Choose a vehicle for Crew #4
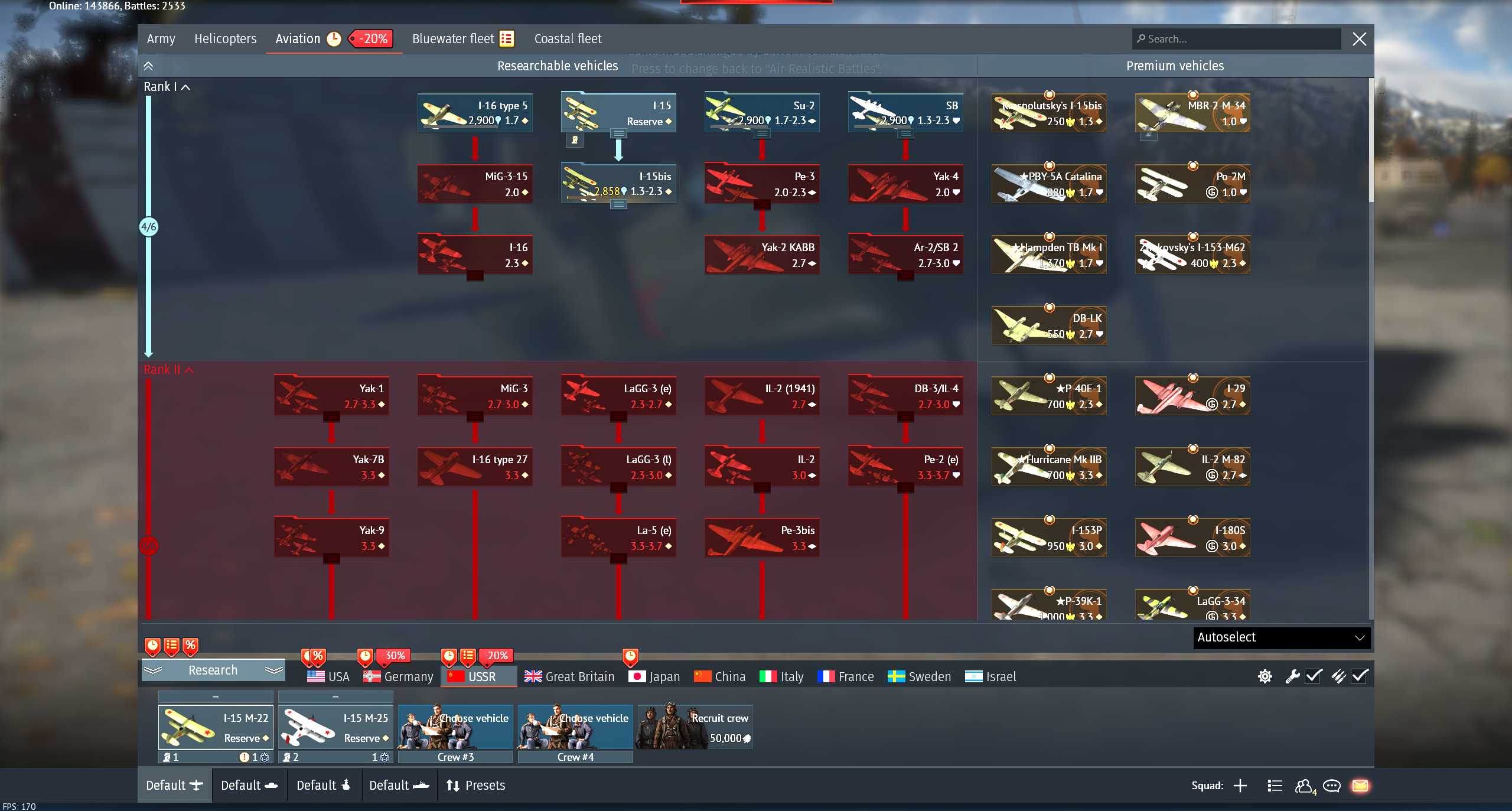This screenshot has width=1512, height=811. point(575,728)
